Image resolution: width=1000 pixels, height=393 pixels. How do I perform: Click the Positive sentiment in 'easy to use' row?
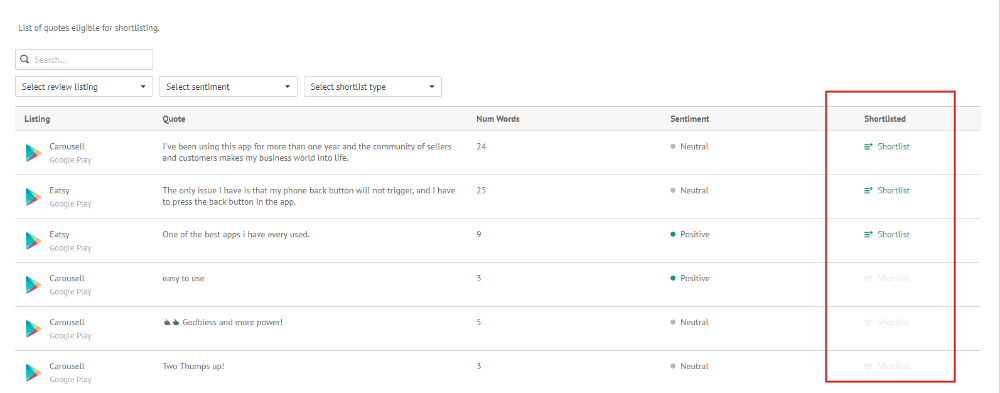click(690, 279)
